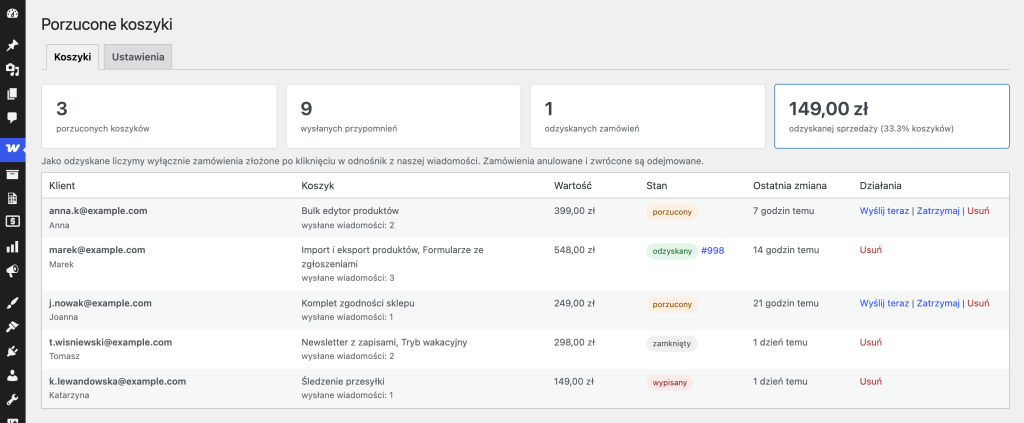Open Comments speech bubble sidebar icon

pyautogui.click(x=12, y=118)
